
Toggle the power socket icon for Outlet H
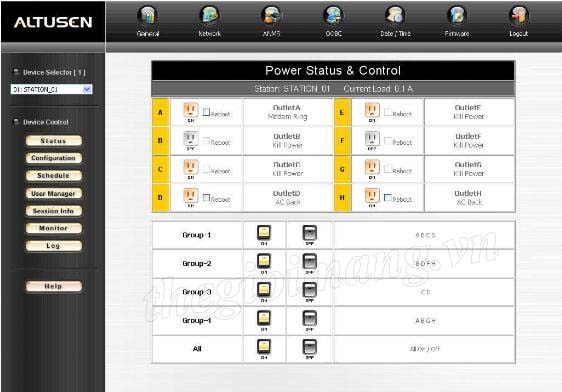pos(372,196)
